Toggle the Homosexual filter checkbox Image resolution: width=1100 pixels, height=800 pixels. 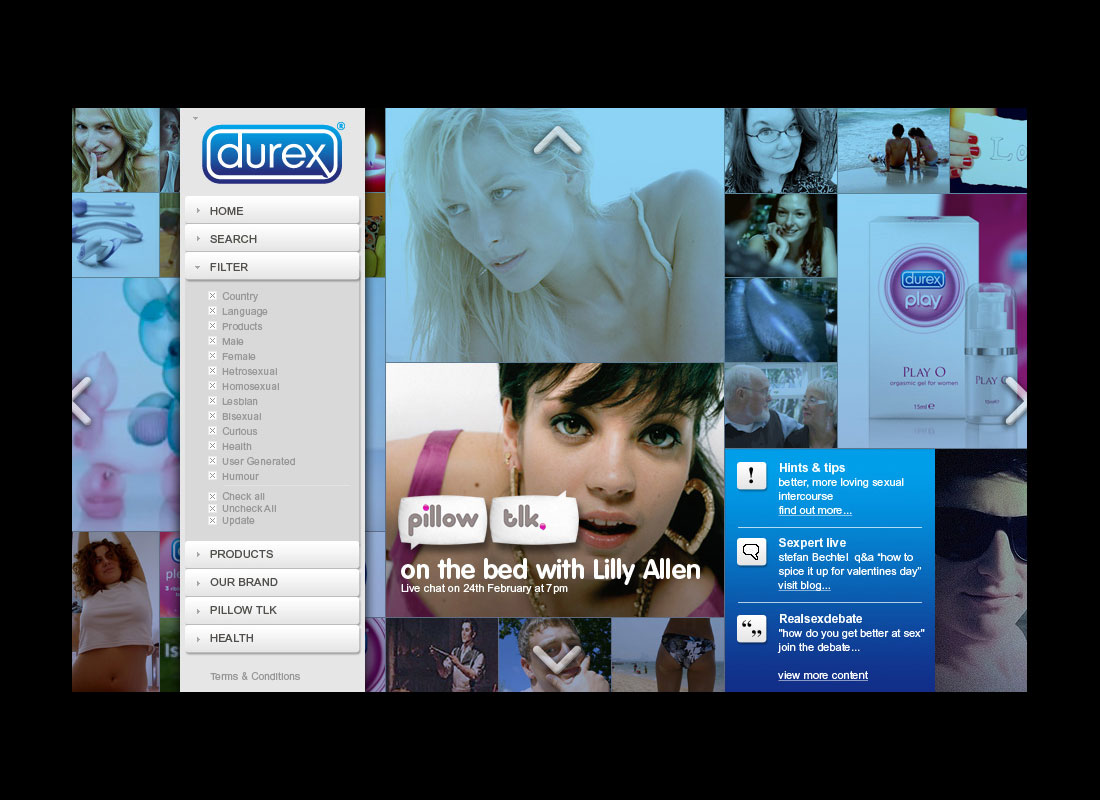213,386
